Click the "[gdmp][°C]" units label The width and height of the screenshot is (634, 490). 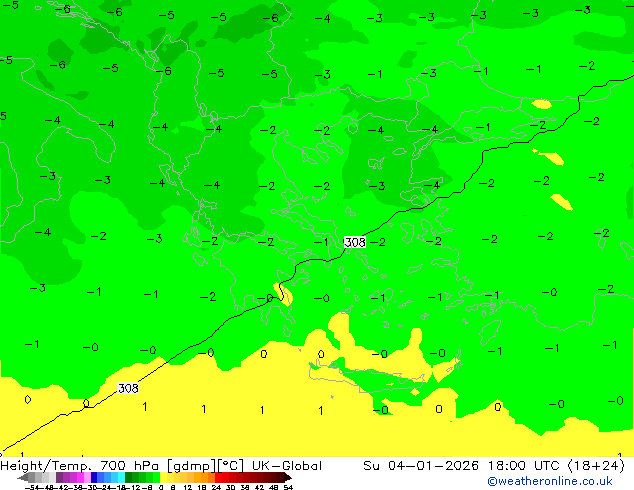pos(205,466)
